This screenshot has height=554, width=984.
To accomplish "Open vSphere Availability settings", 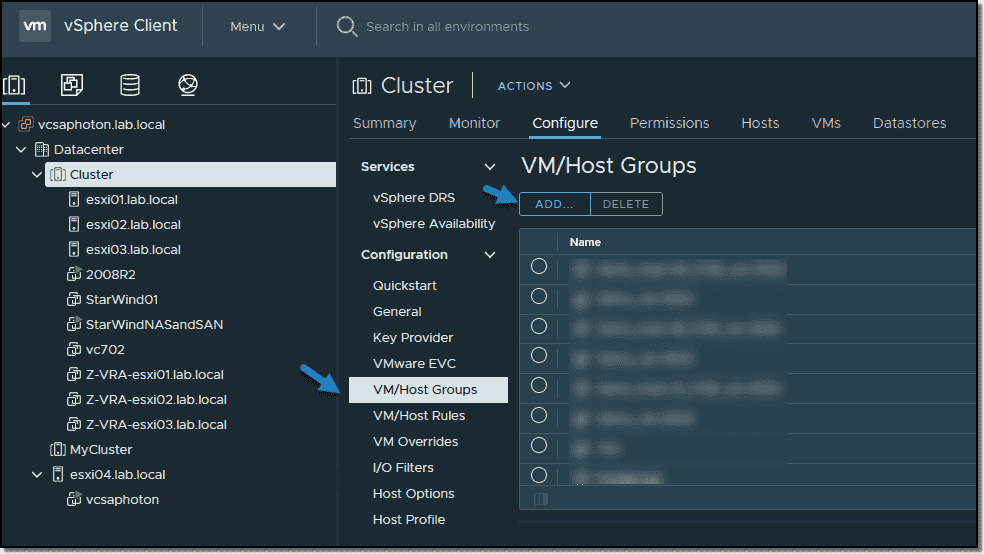I will (434, 224).
